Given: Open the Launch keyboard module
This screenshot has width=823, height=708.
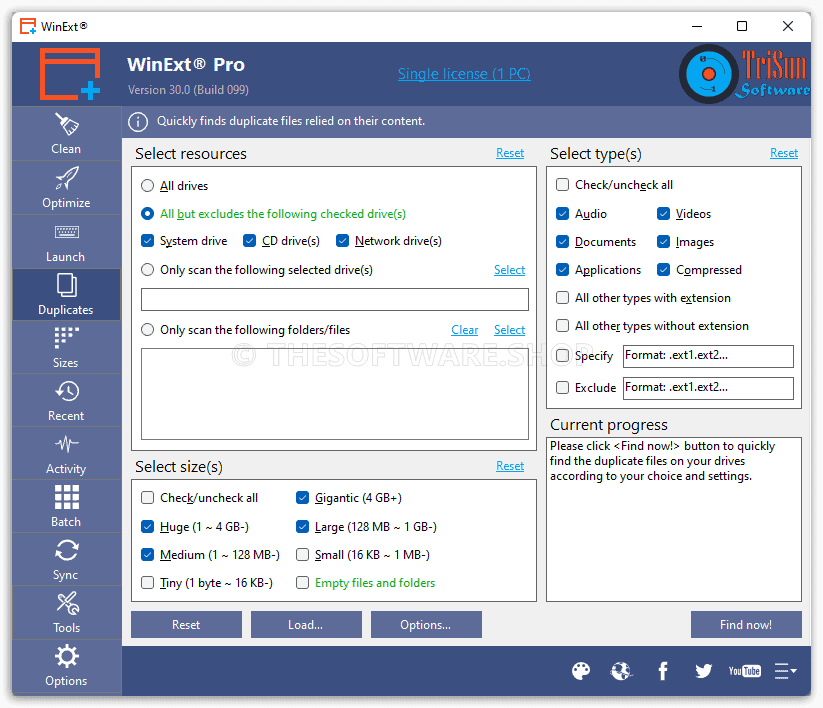Looking at the screenshot, I should click(66, 241).
